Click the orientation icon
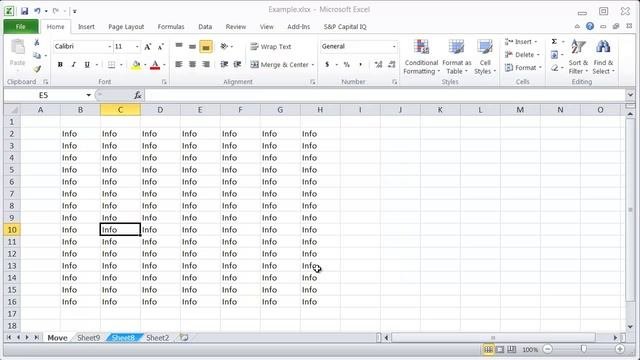The width and height of the screenshot is (640, 360). pos(224,47)
